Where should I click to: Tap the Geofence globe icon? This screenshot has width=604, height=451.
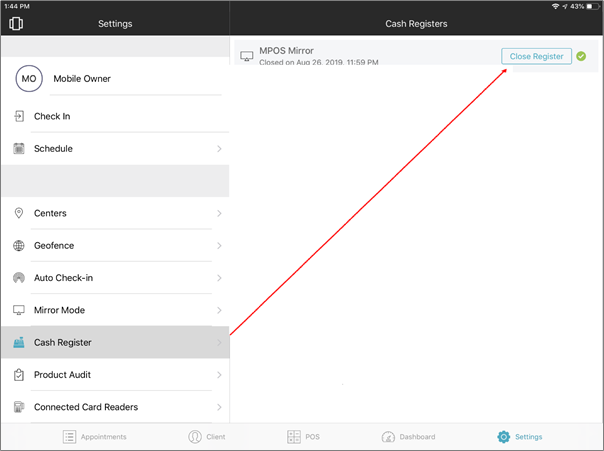pos(18,245)
